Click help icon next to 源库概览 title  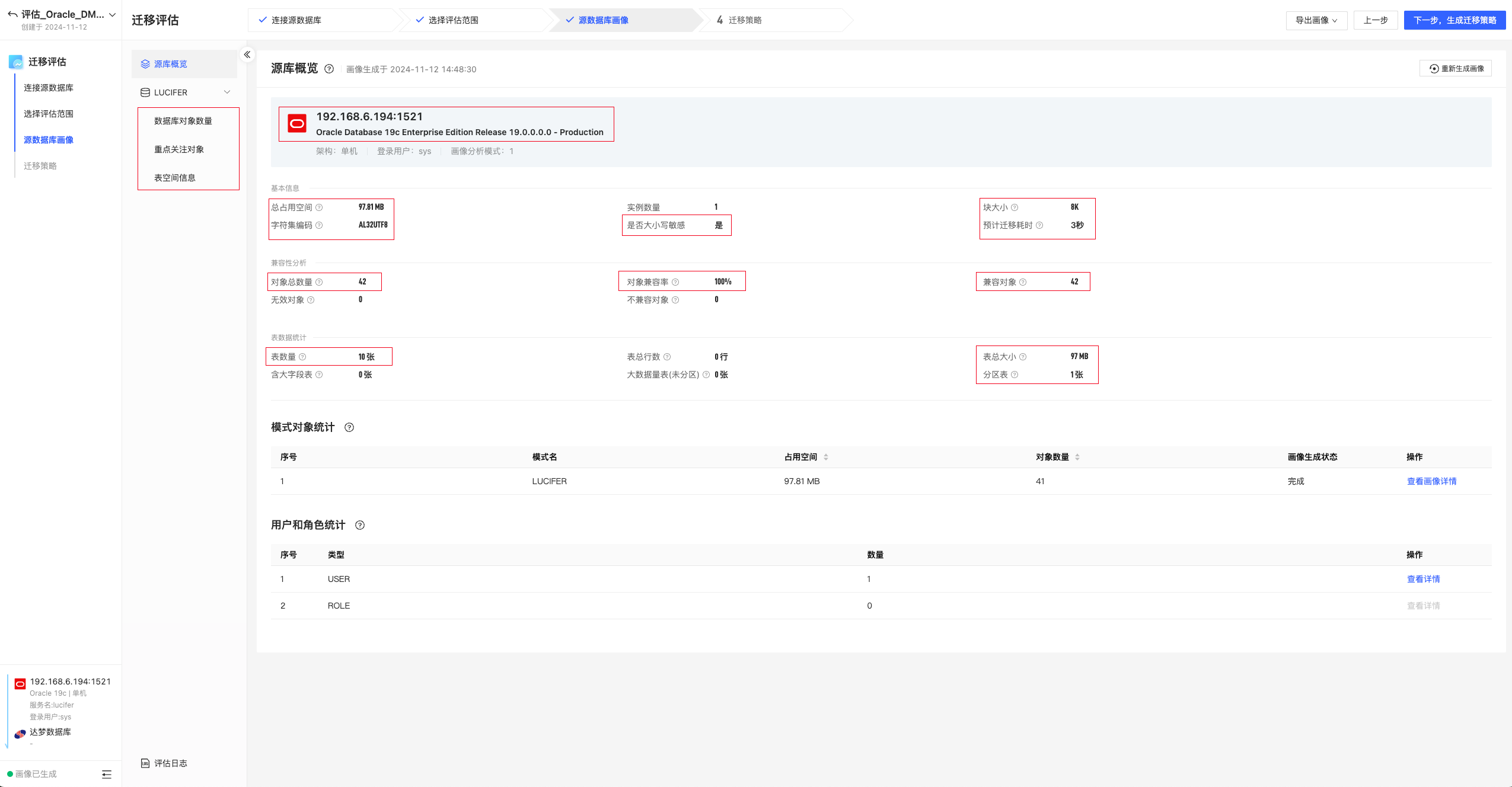pyautogui.click(x=329, y=69)
